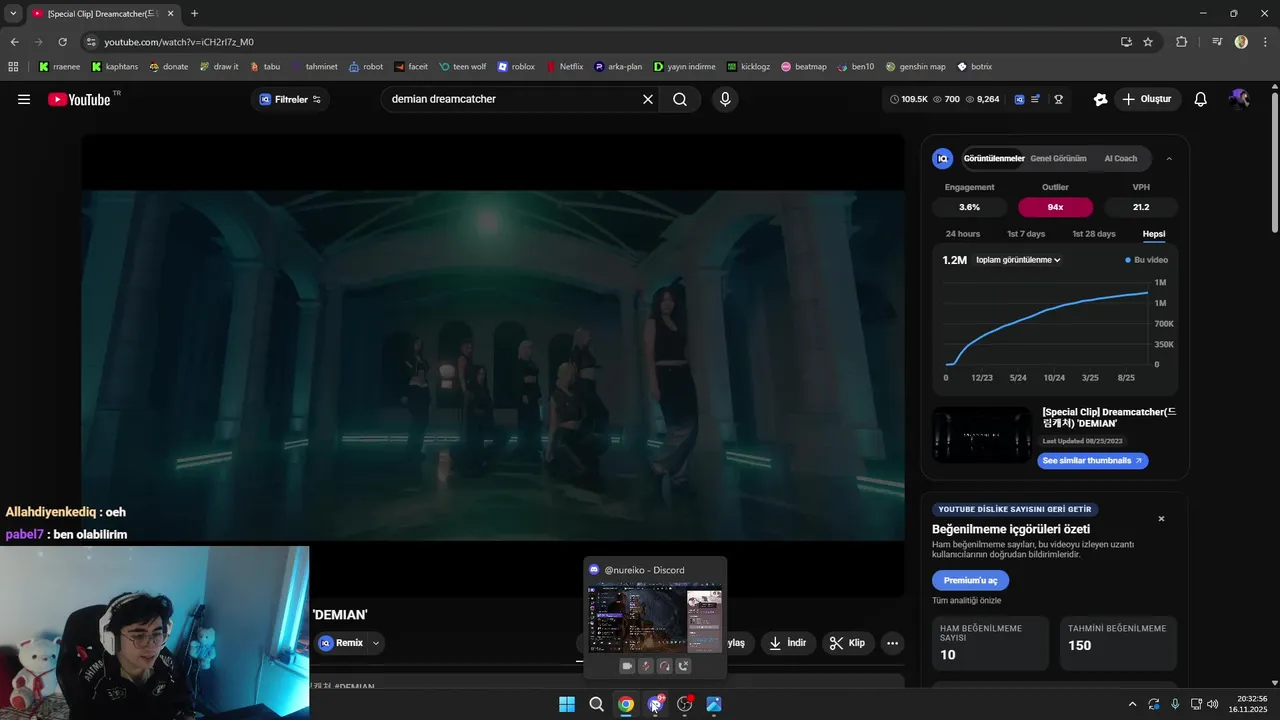Viewport: 1280px width, 720px height.
Task: Open Chrome three-dot menu
Action: (1265, 42)
